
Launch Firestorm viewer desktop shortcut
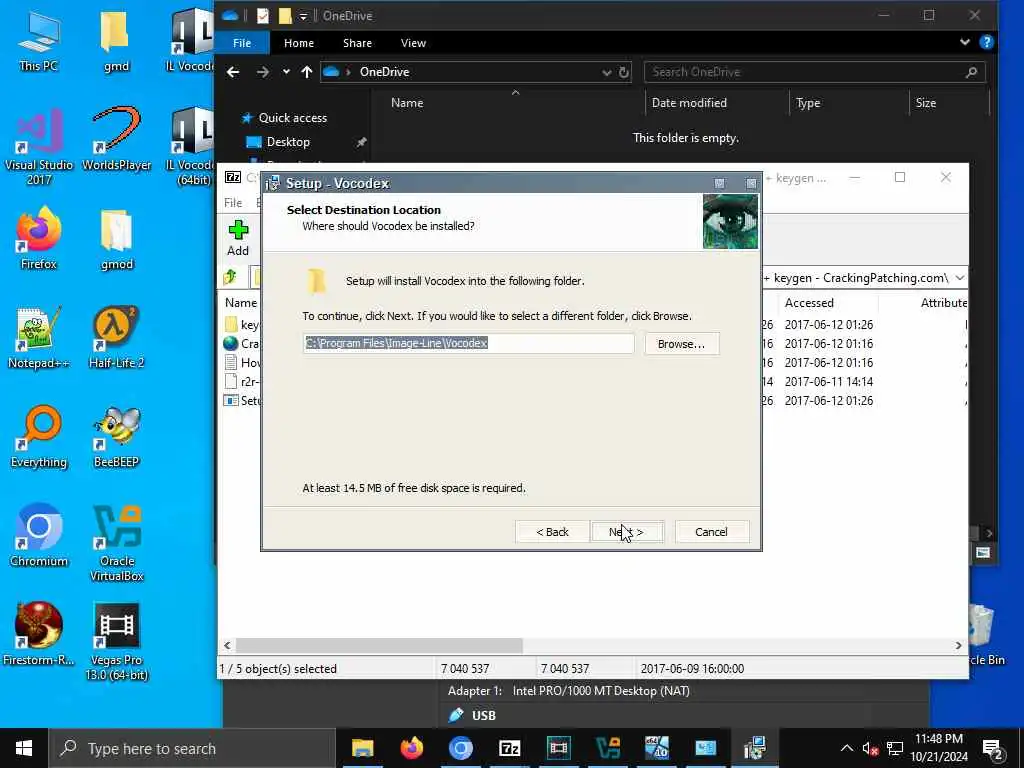[39, 634]
